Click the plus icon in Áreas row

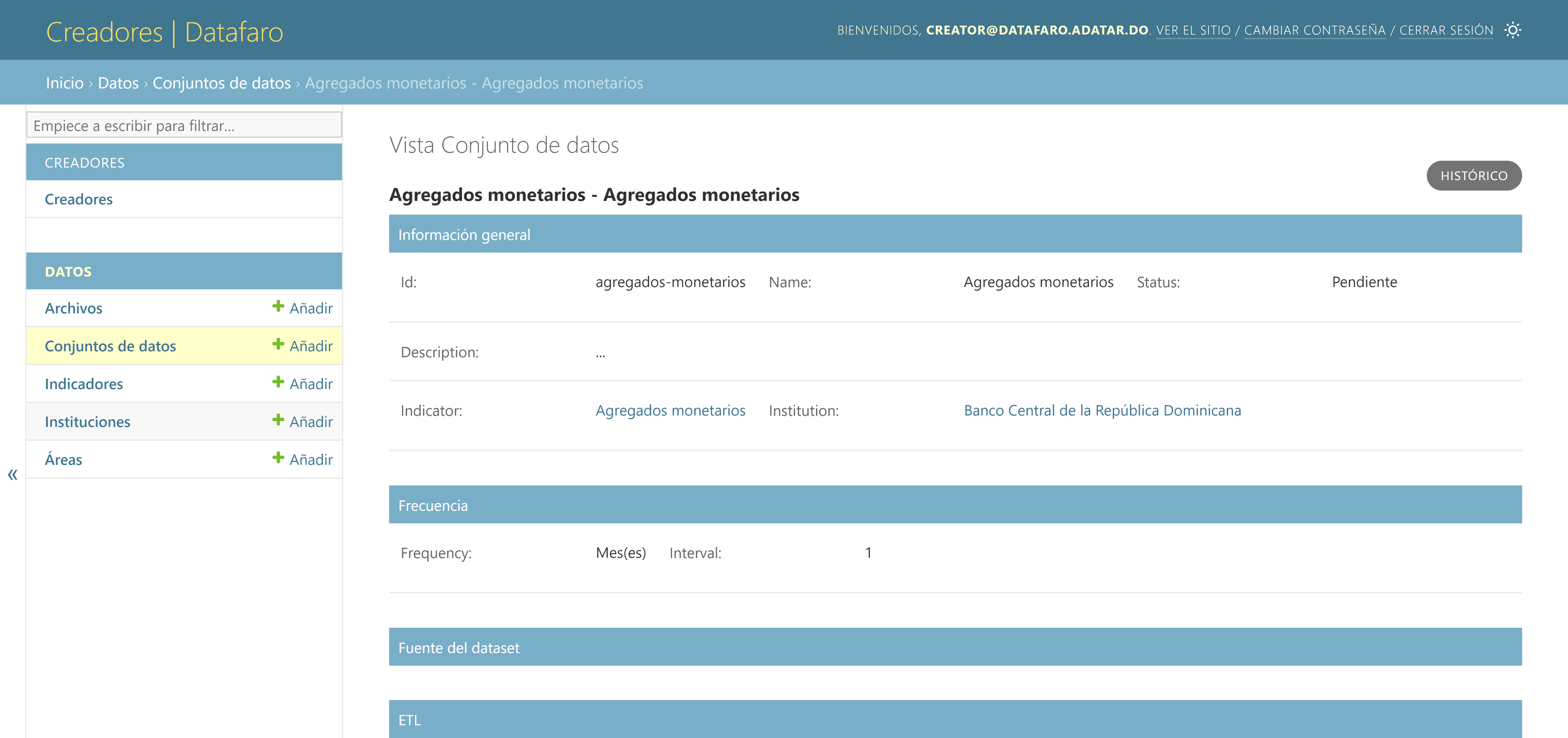278,457
